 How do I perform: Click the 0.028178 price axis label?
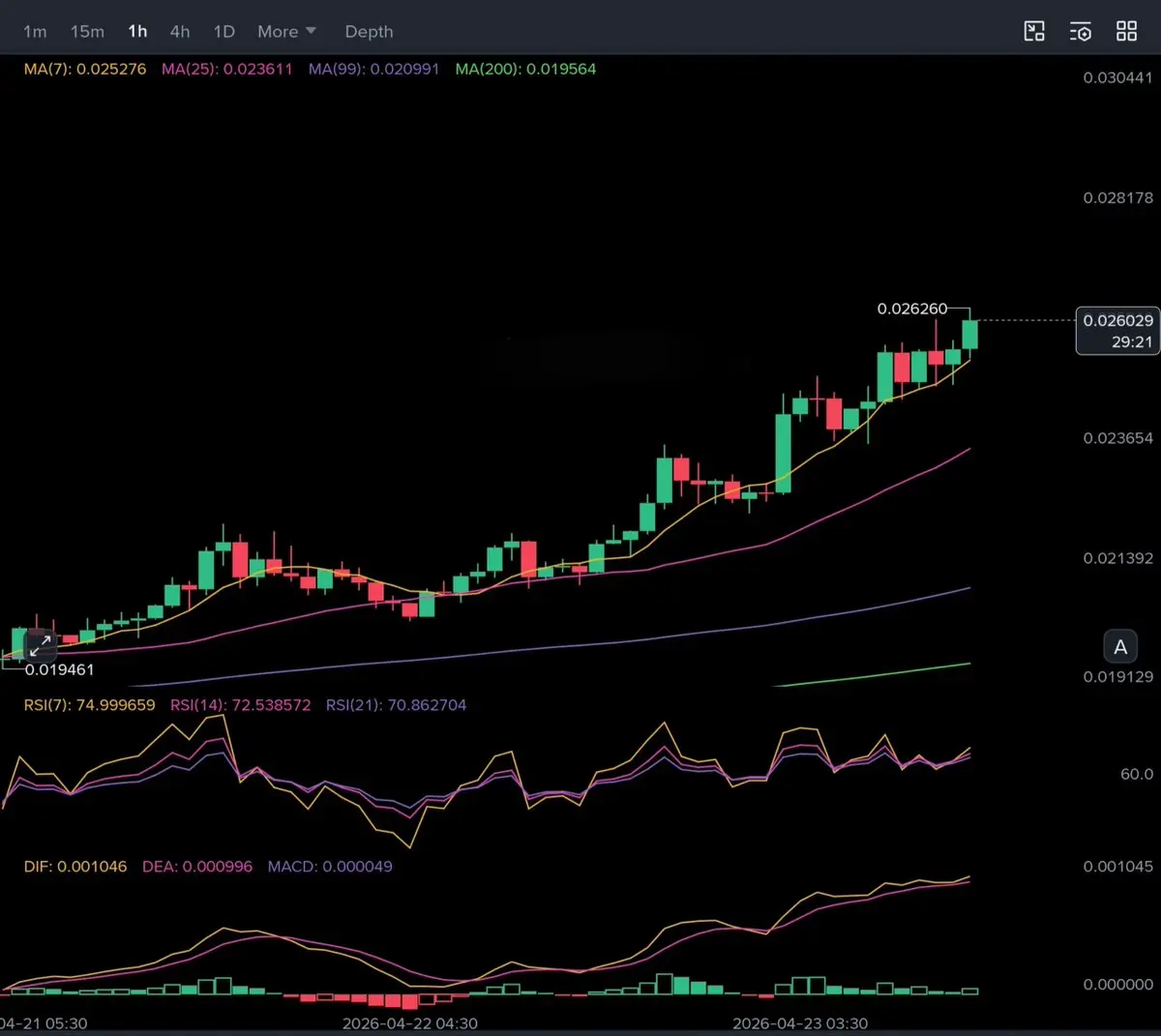point(1117,197)
